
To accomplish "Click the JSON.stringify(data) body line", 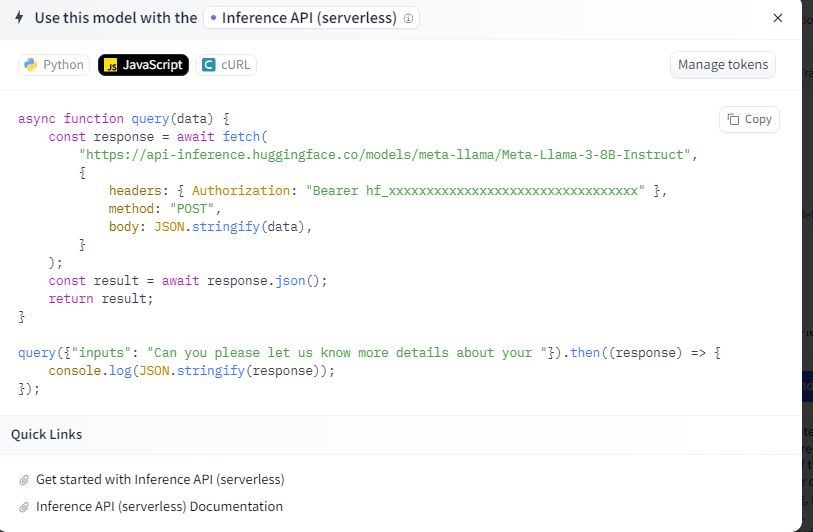I will tap(211, 227).
